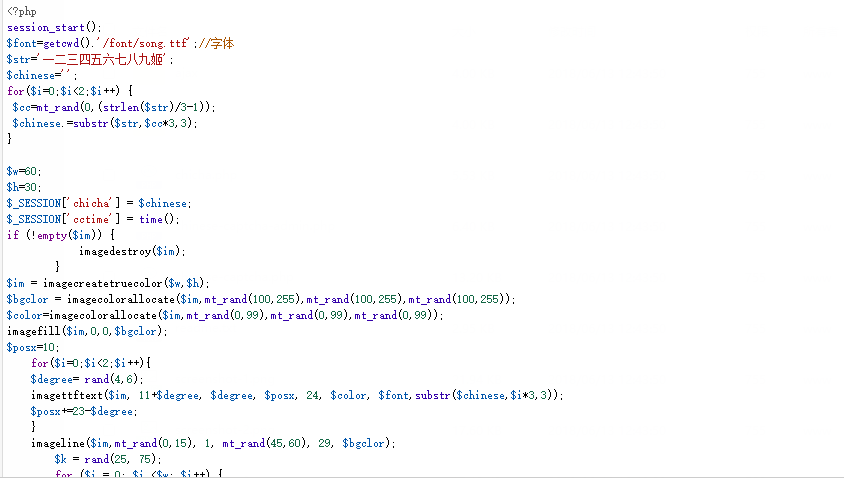Image resolution: width=844 pixels, height=478 pixels.
Task: Click the '$bgclor = imagecolorallocate' line
Action: click(261, 299)
